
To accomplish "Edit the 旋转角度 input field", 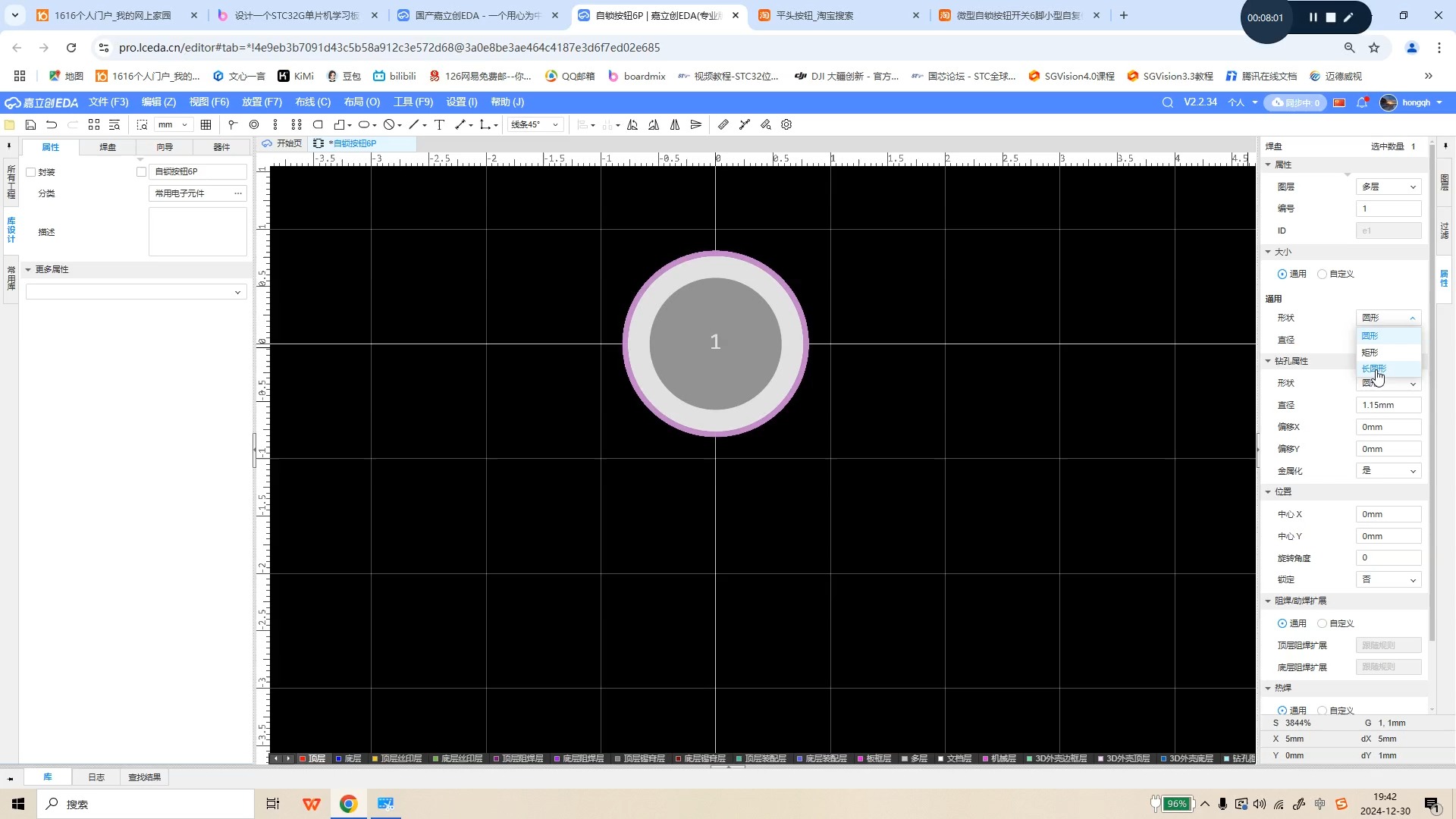I will [1388, 557].
